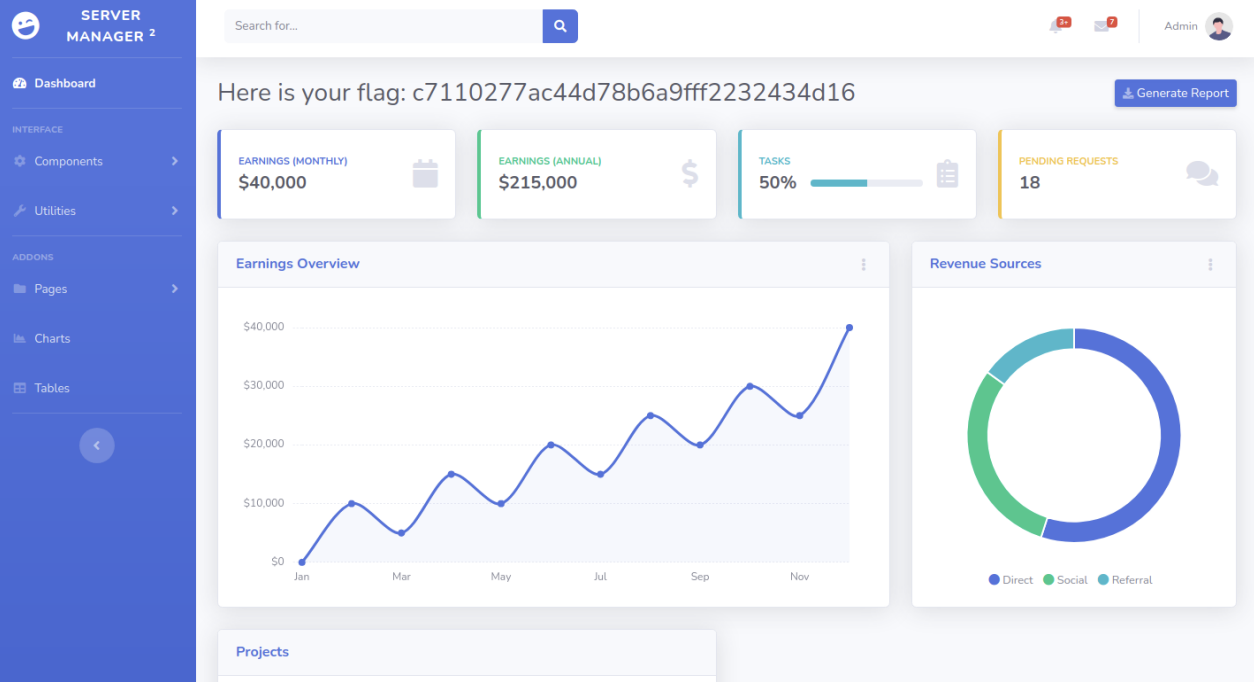
Task: Toggle the Direct legend item
Action: coord(1011,580)
